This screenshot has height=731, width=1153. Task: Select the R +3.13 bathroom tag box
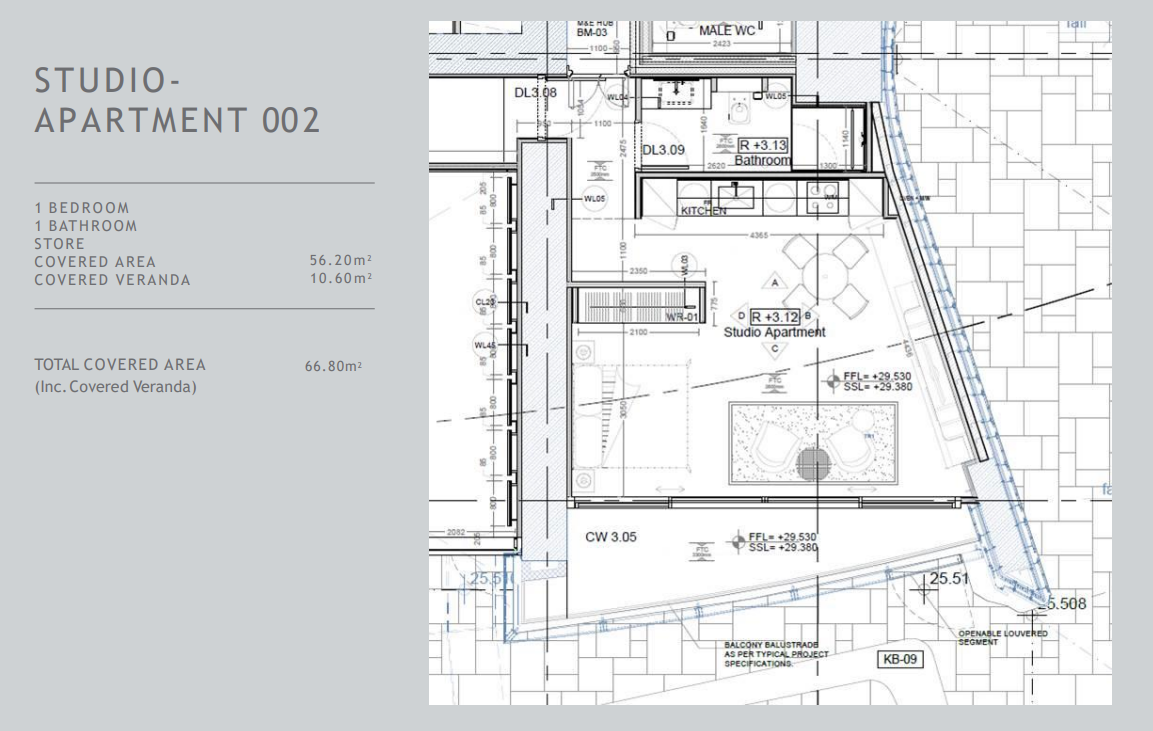coord(762,144)
